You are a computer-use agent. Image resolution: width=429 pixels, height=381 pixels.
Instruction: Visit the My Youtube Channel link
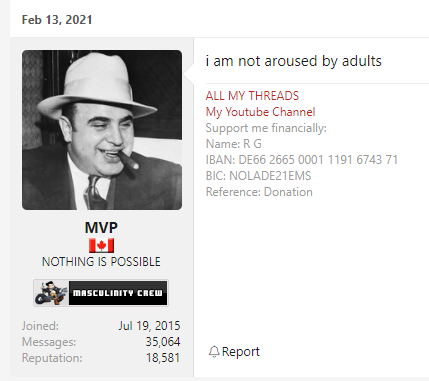pos(260,112)
